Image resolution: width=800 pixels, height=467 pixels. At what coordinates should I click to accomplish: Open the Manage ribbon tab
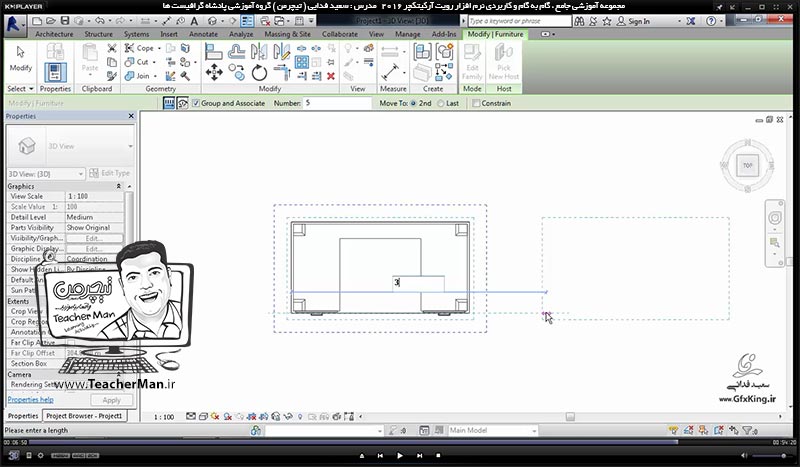408,34
